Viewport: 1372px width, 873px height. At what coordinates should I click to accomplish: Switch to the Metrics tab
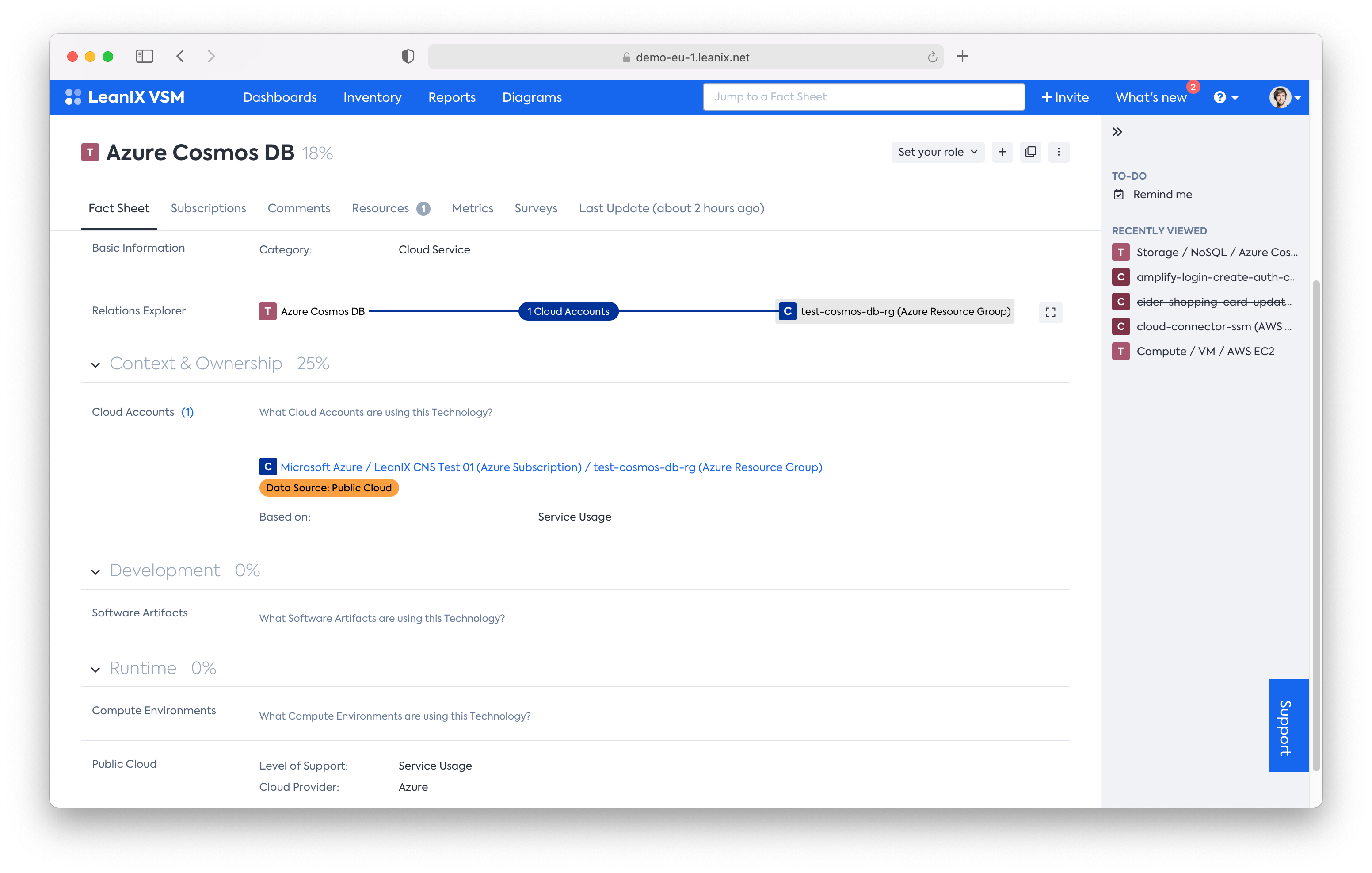472,208
